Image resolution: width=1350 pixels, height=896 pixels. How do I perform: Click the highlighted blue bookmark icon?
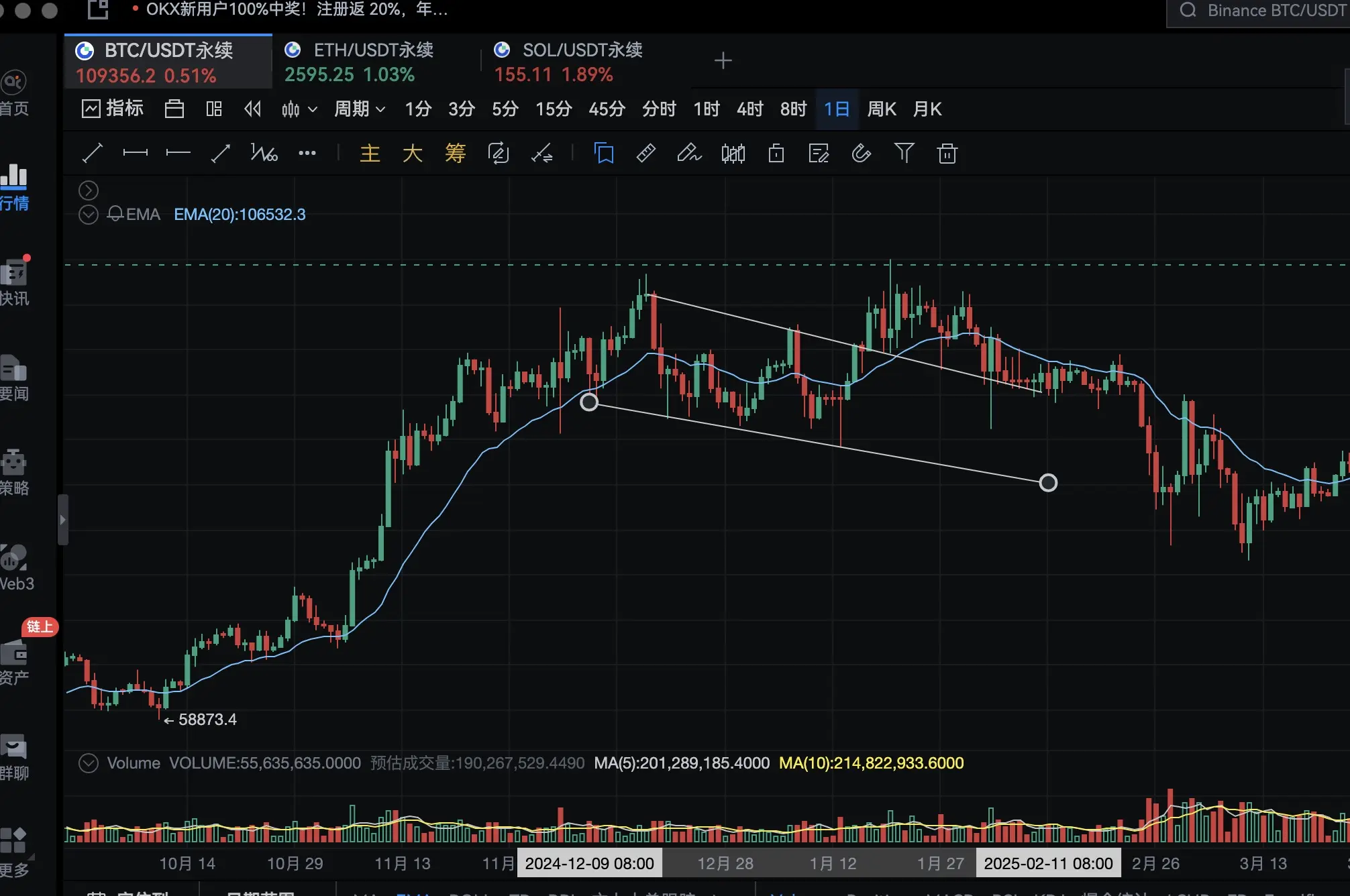604,154
